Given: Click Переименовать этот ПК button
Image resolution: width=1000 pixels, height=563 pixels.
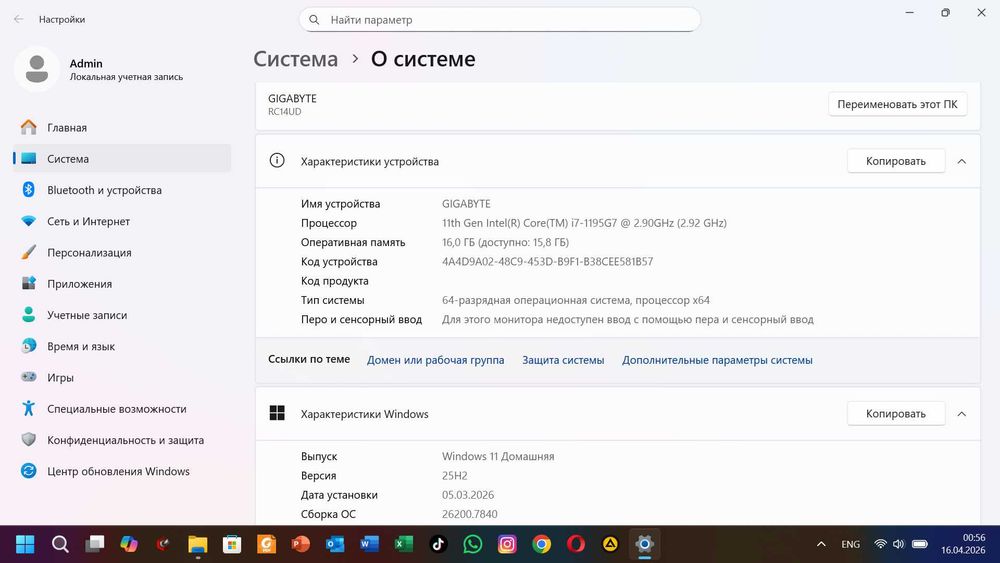Looking at the screenshot, I should tap(897, 104).
